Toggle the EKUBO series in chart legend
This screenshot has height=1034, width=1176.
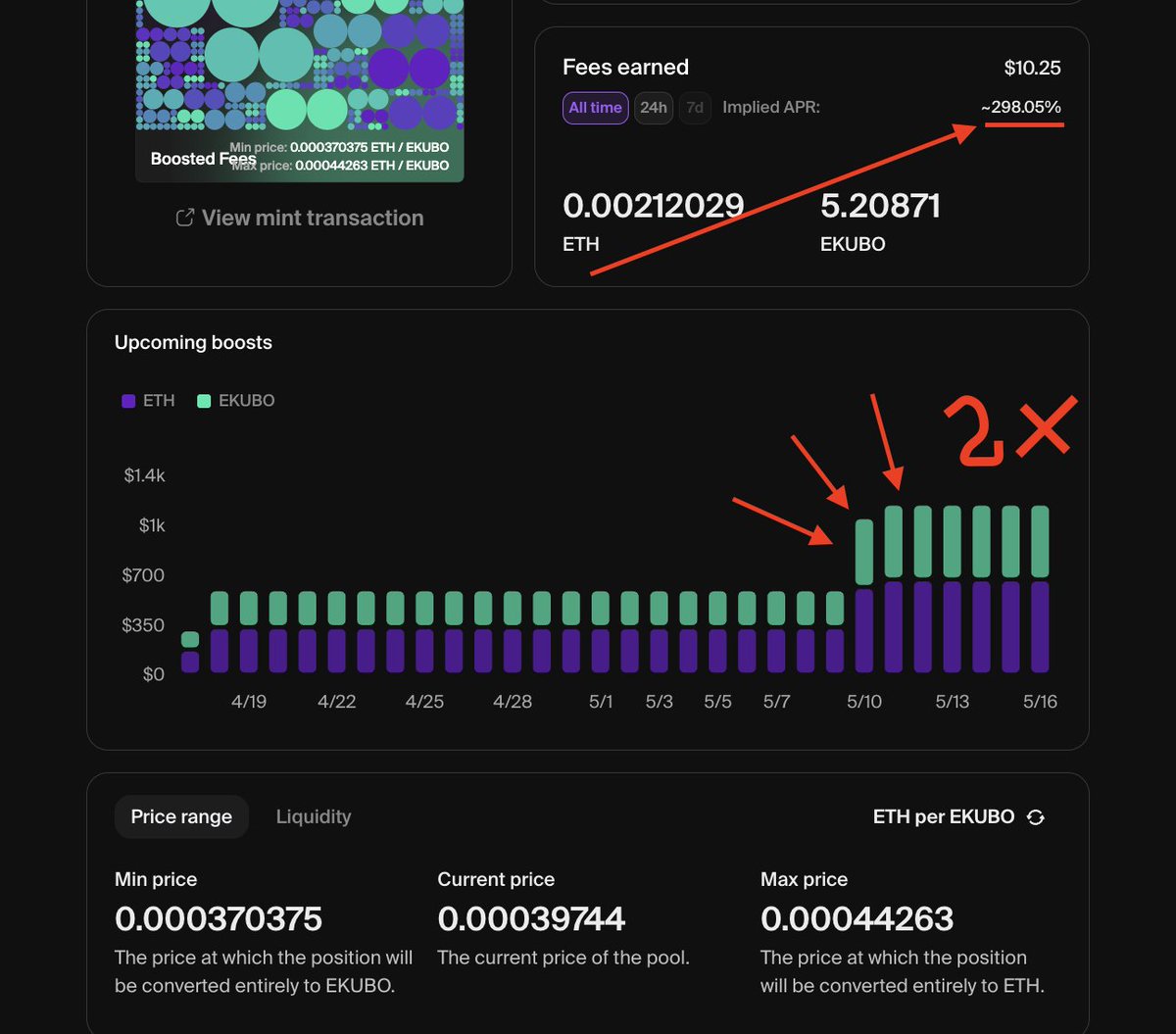(235, 400)
